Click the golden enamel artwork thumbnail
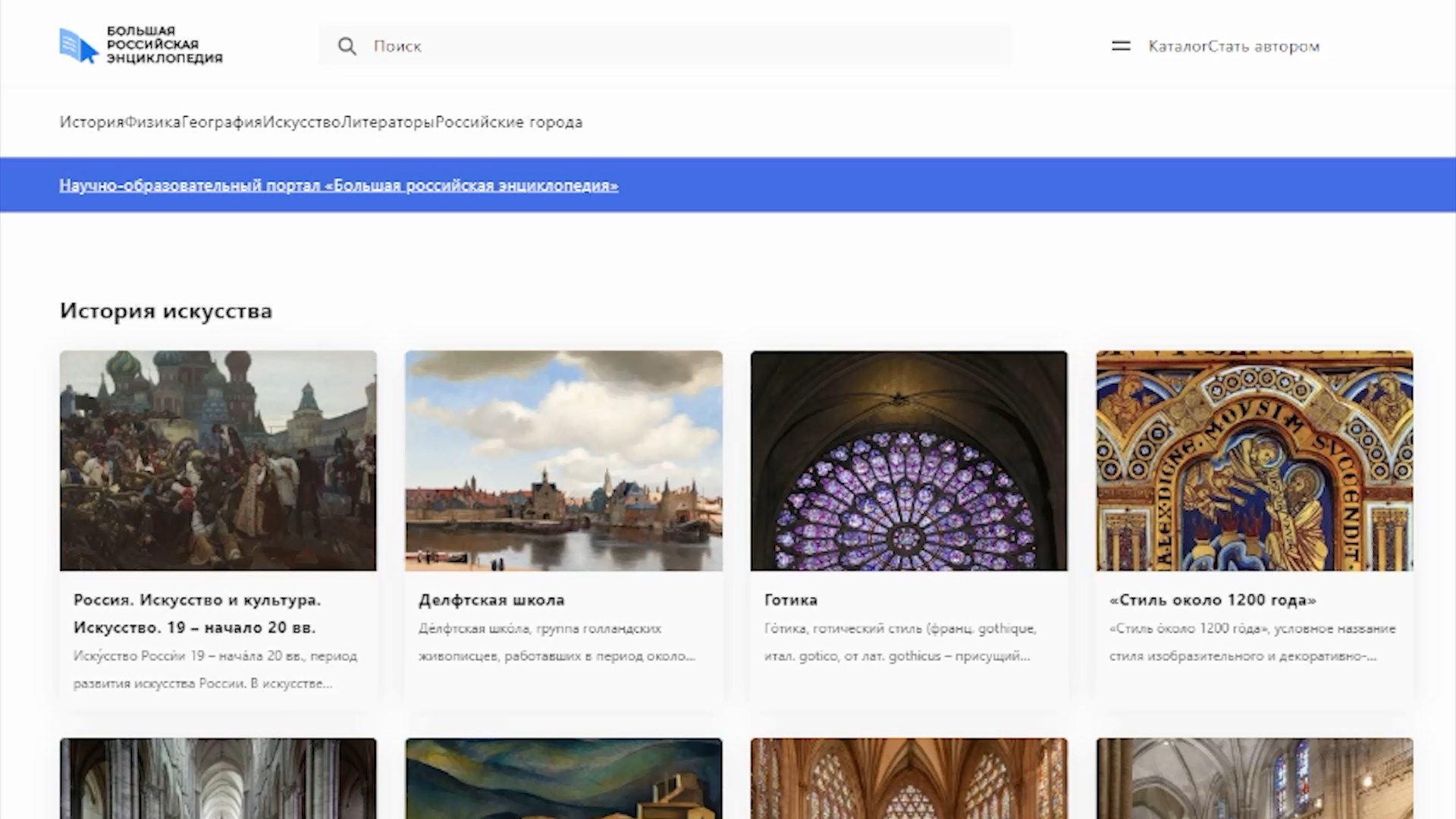The width and height of the screenshot is (1456, 819). pos(1254,460)
